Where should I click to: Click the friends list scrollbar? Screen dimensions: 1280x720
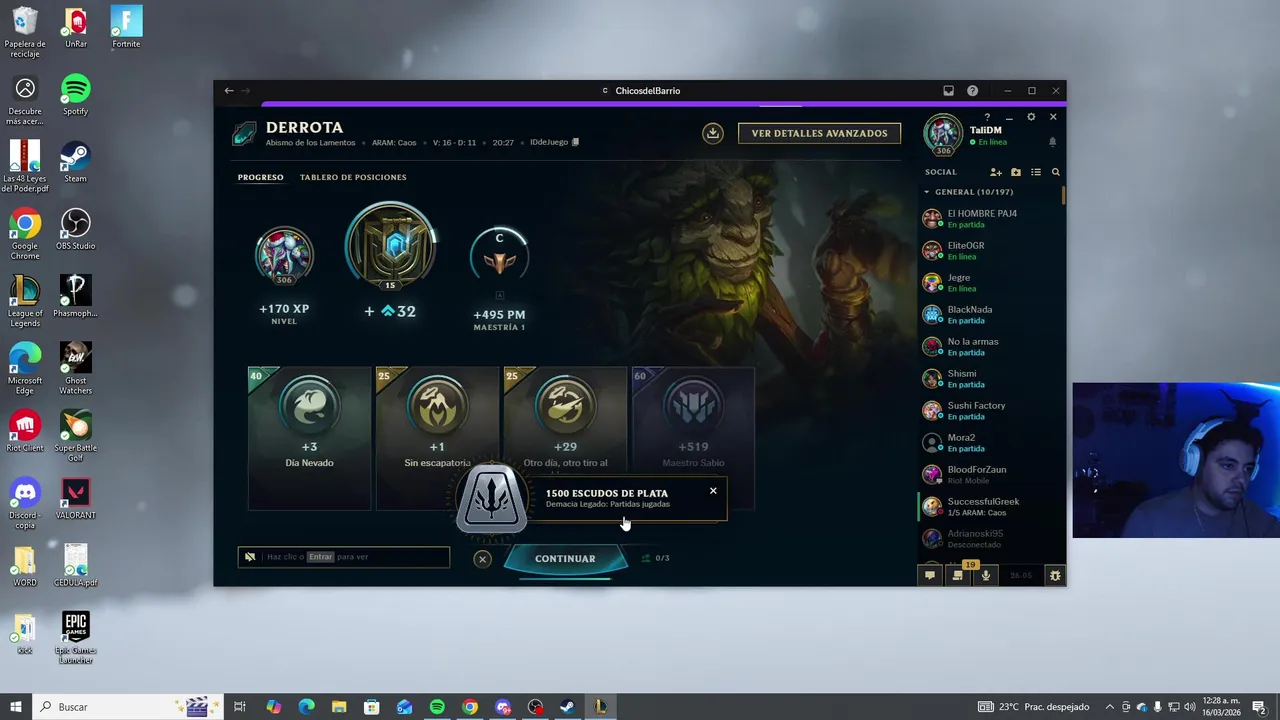click(1064, 196)
